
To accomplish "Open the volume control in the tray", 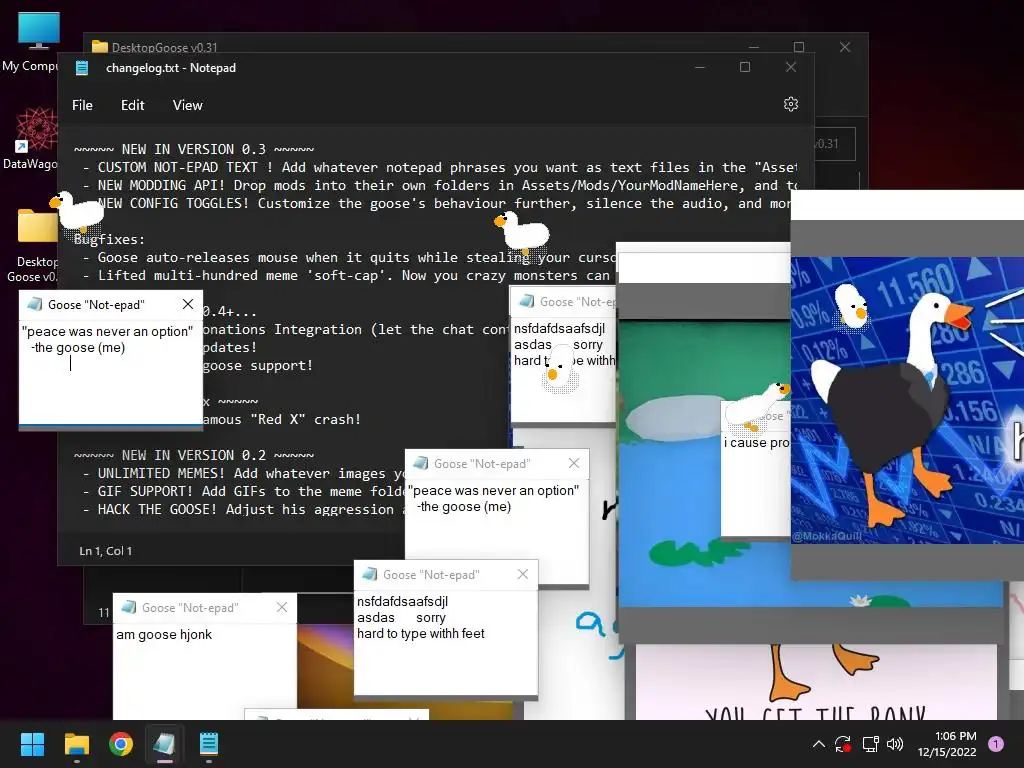I will click(895, 744).
